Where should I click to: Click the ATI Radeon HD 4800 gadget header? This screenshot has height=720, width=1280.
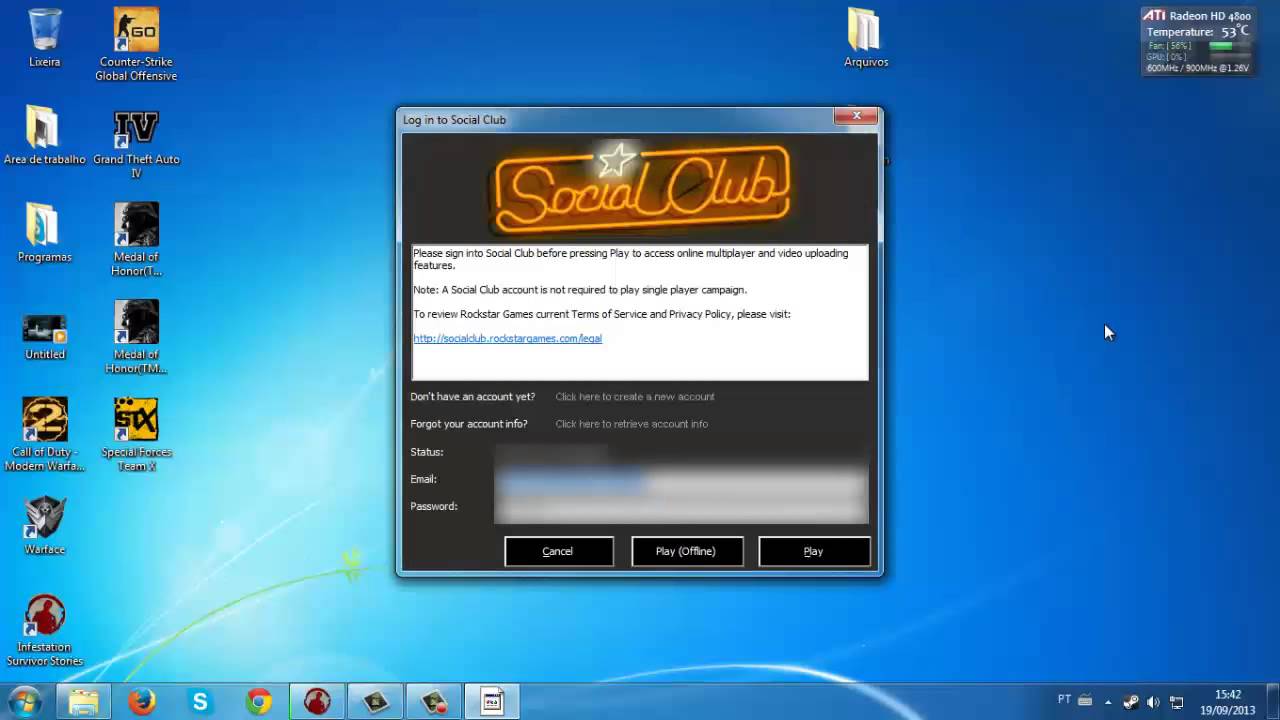[1198, 16]
